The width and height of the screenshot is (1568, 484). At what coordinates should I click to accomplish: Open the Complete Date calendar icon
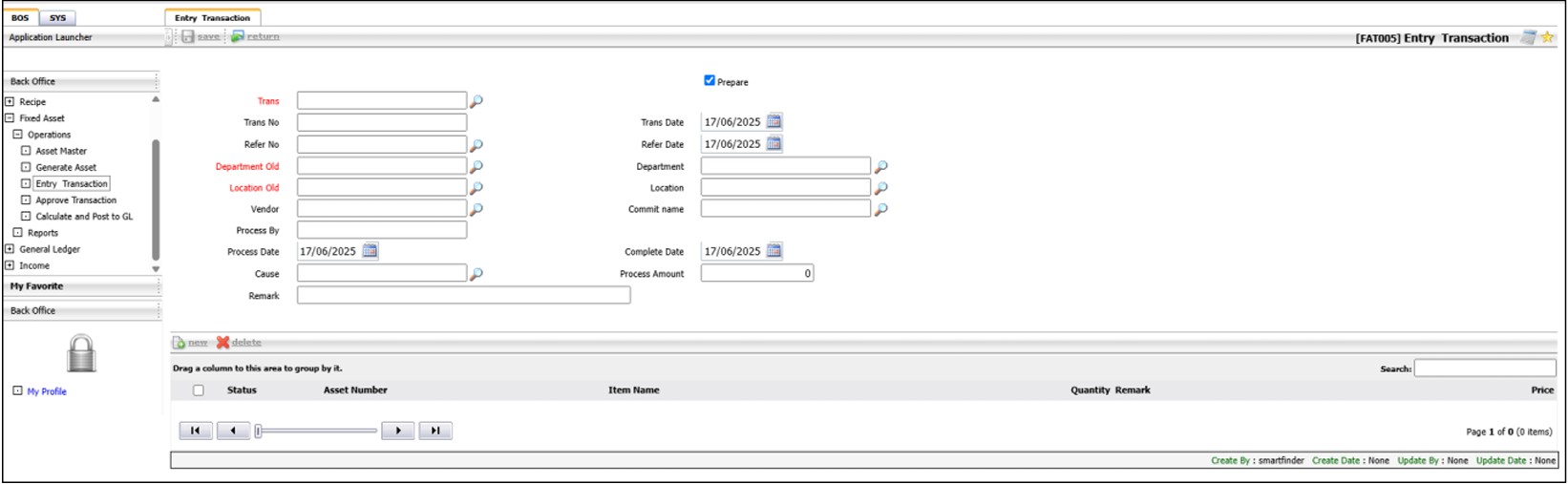tap(774, 252)
